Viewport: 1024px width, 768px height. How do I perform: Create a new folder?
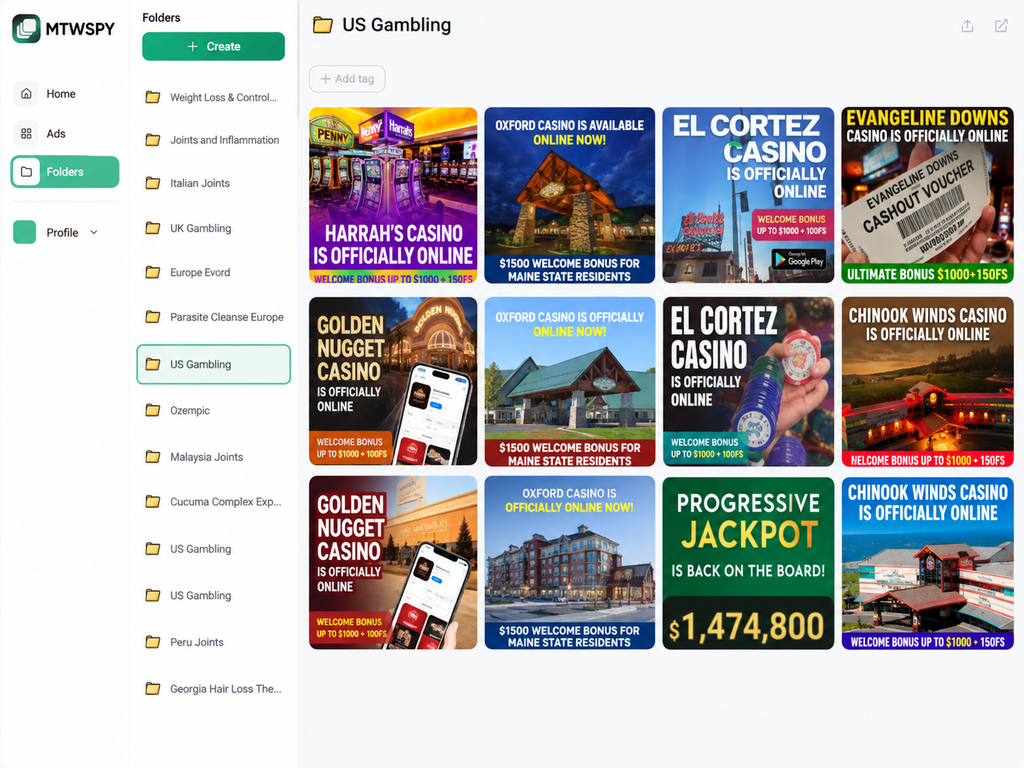tap(214, 46)
